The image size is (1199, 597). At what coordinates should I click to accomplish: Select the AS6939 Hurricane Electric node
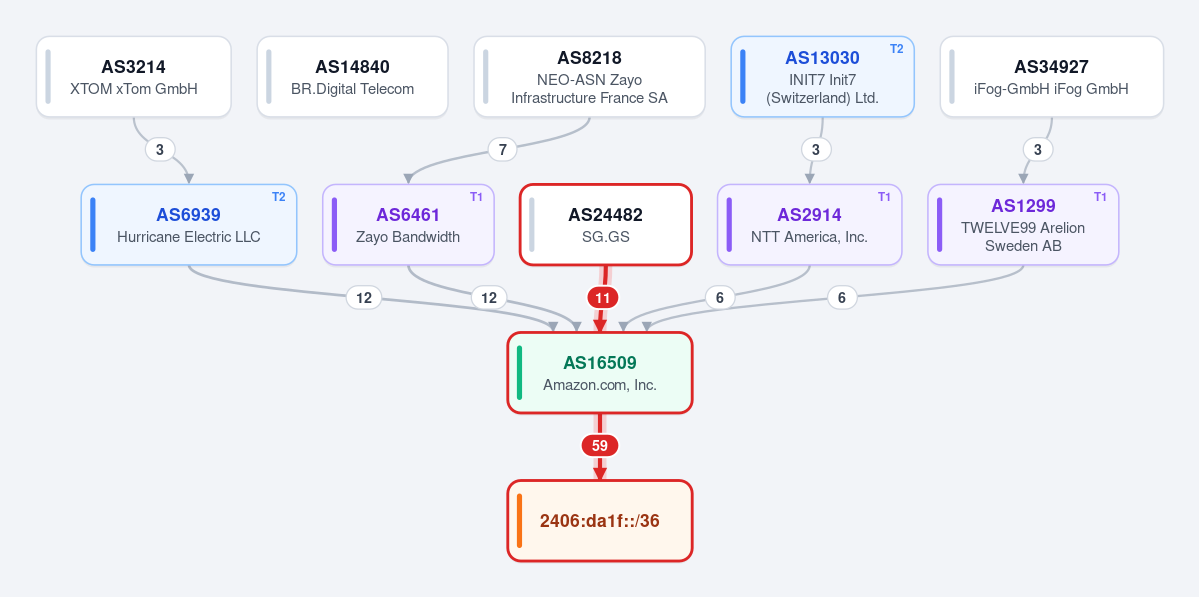189,225
